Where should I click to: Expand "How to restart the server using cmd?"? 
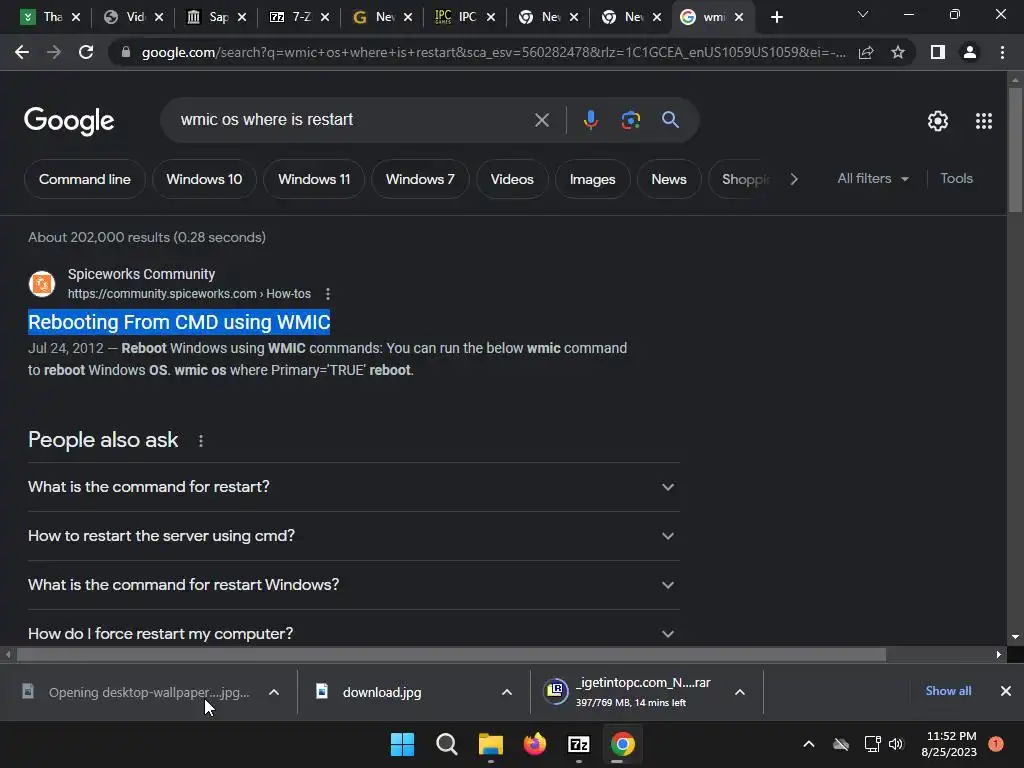point(353,536)
